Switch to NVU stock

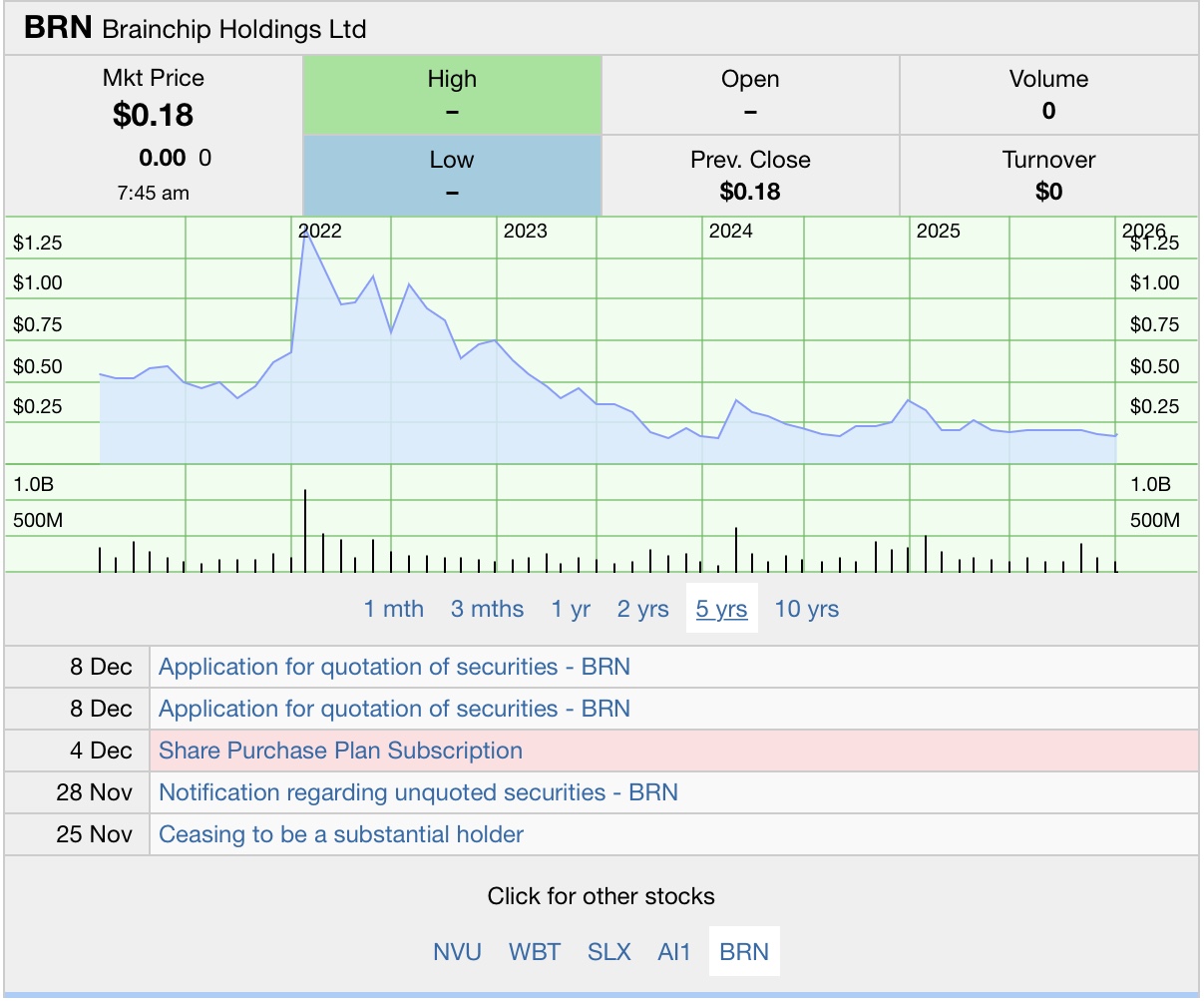tap(457, 951)
